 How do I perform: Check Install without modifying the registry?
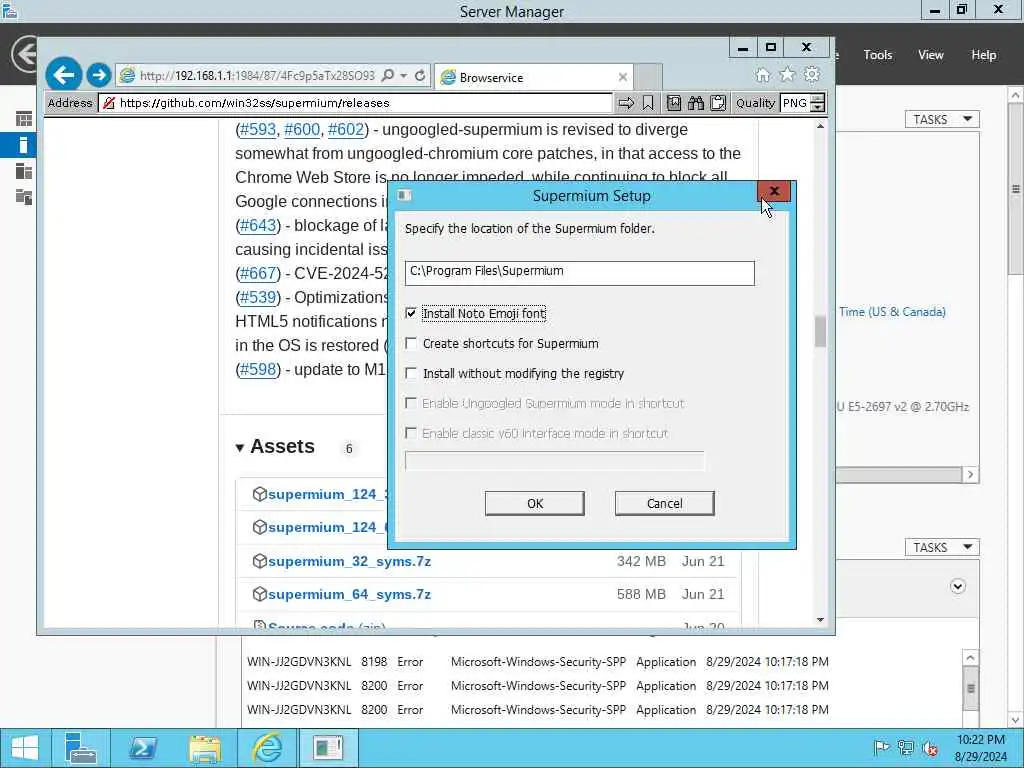pos(411,374)
